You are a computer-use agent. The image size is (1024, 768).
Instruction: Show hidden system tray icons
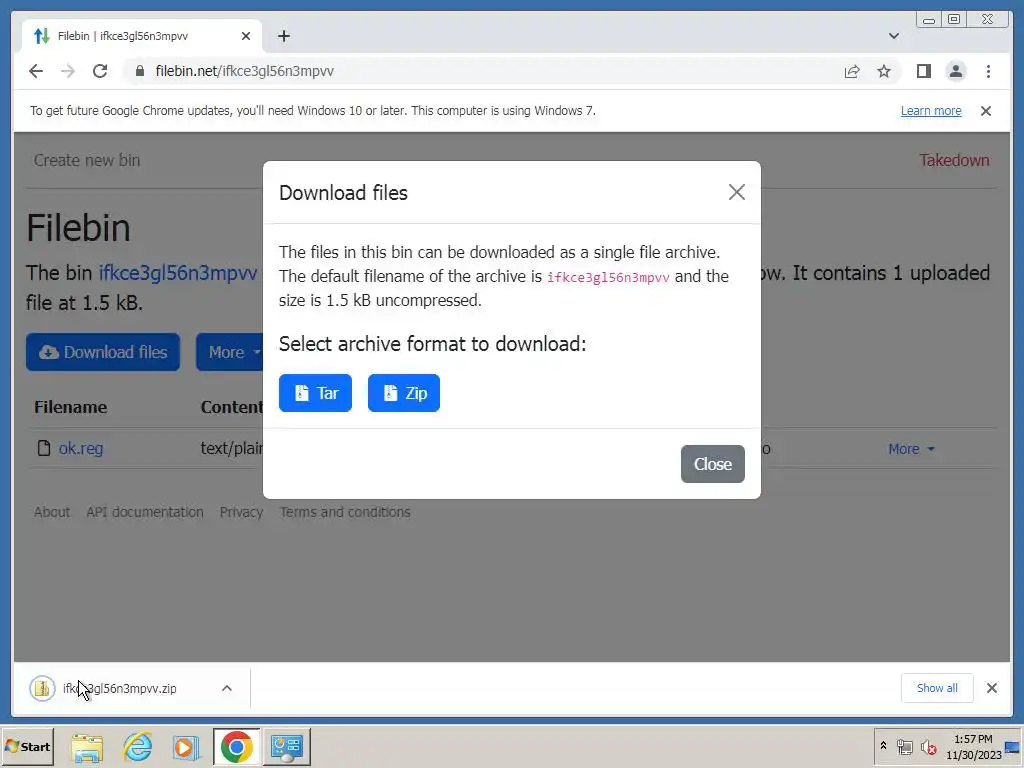click(883, 746)
